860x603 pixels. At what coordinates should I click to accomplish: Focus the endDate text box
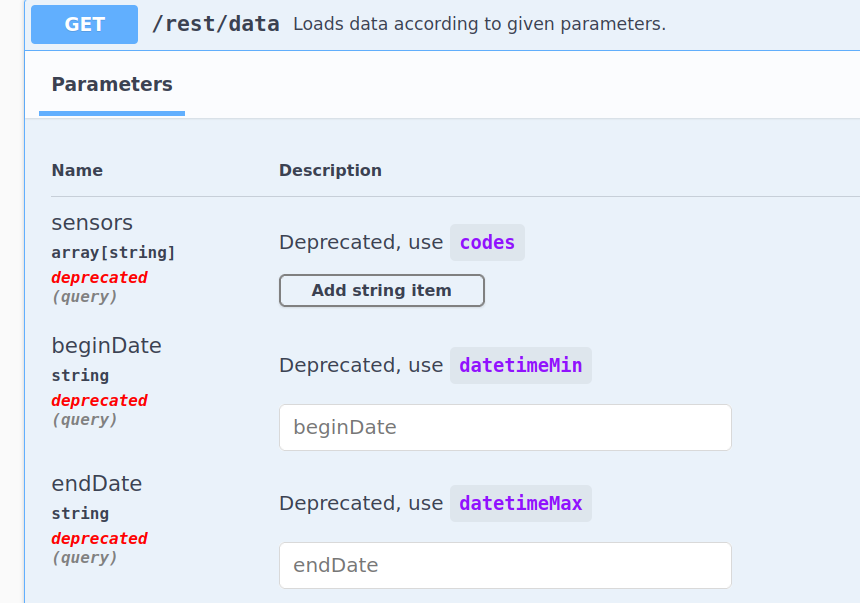coord(505,565)
